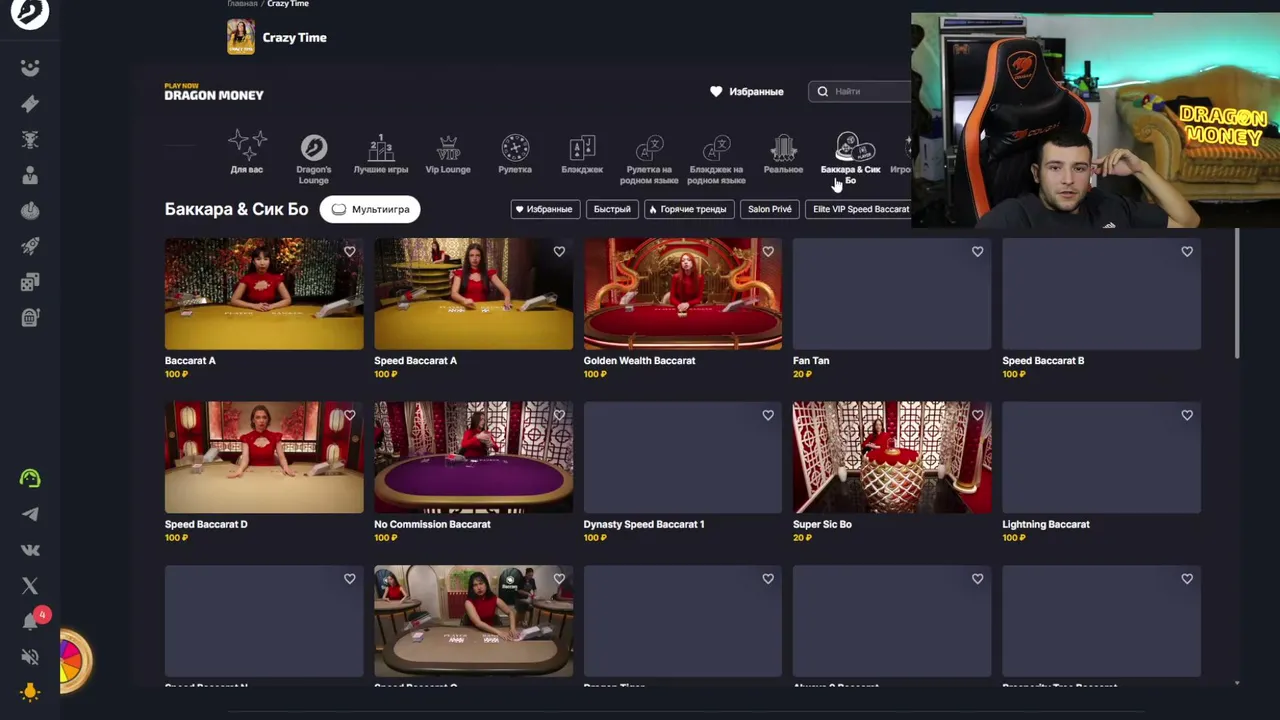
Task: Click the Speed Baccarat D title
Action: pos(206,524)
